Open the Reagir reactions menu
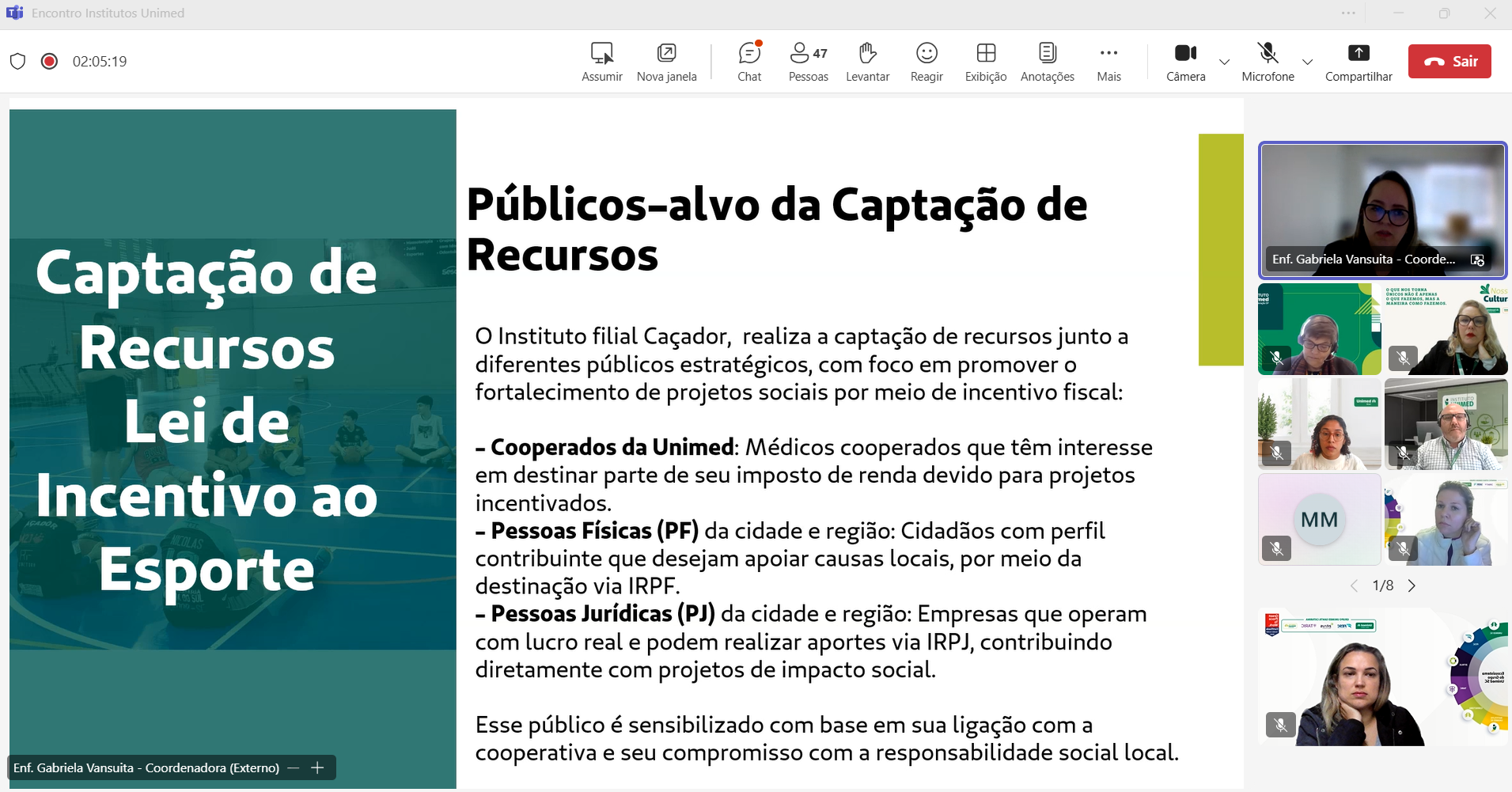Screen dimensions: 1512x792 926,61
